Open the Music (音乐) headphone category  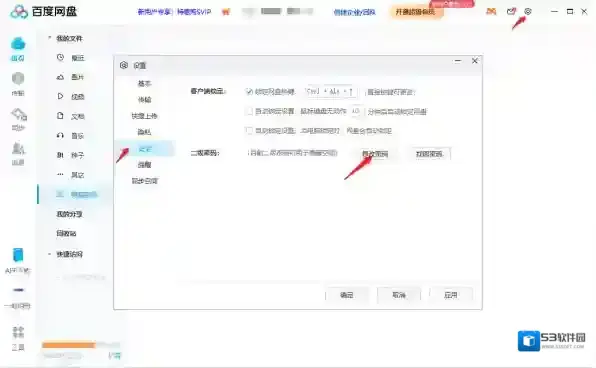pos(60,135)
